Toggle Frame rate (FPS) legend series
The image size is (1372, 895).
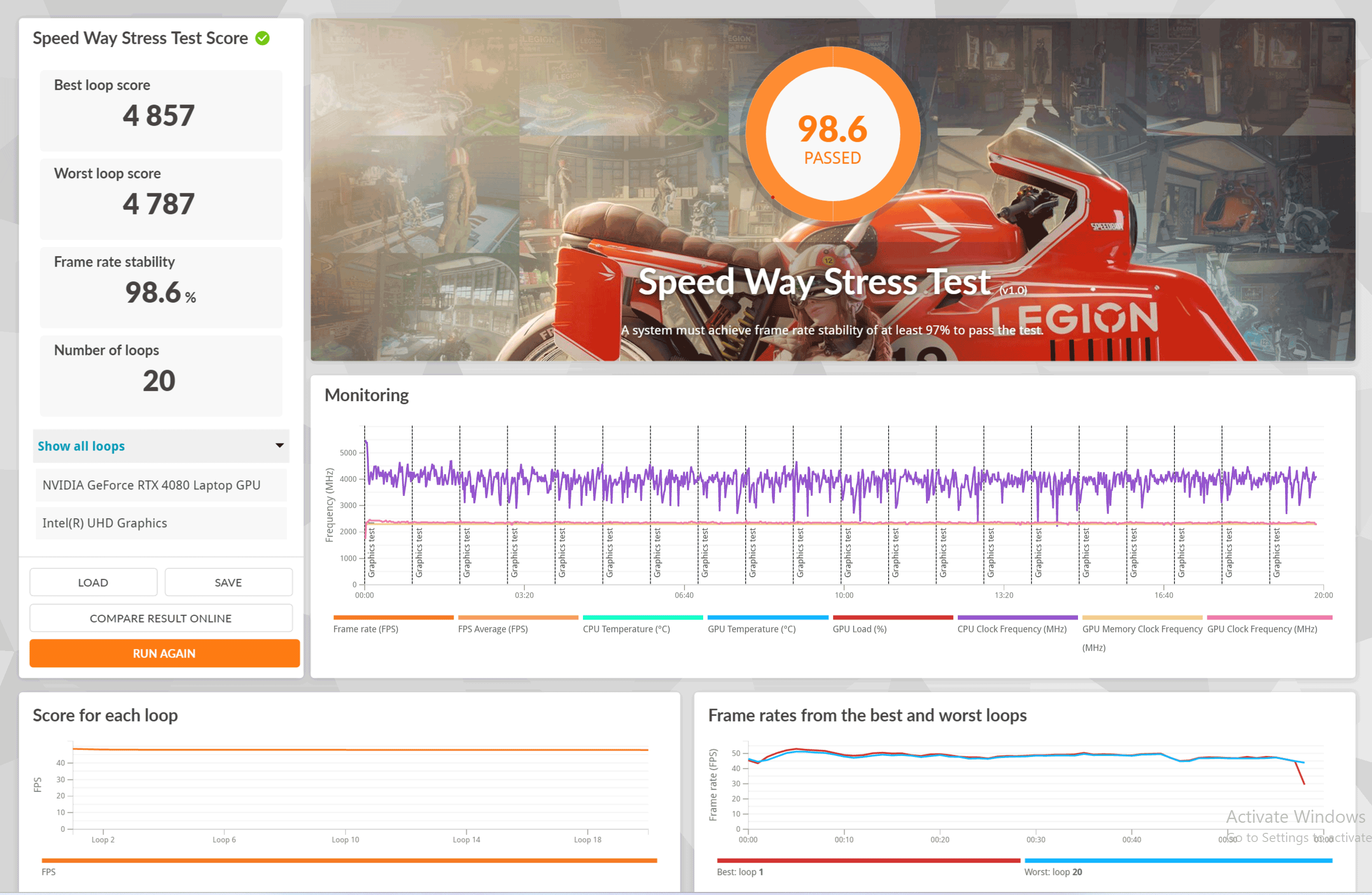tap(366, 629)
